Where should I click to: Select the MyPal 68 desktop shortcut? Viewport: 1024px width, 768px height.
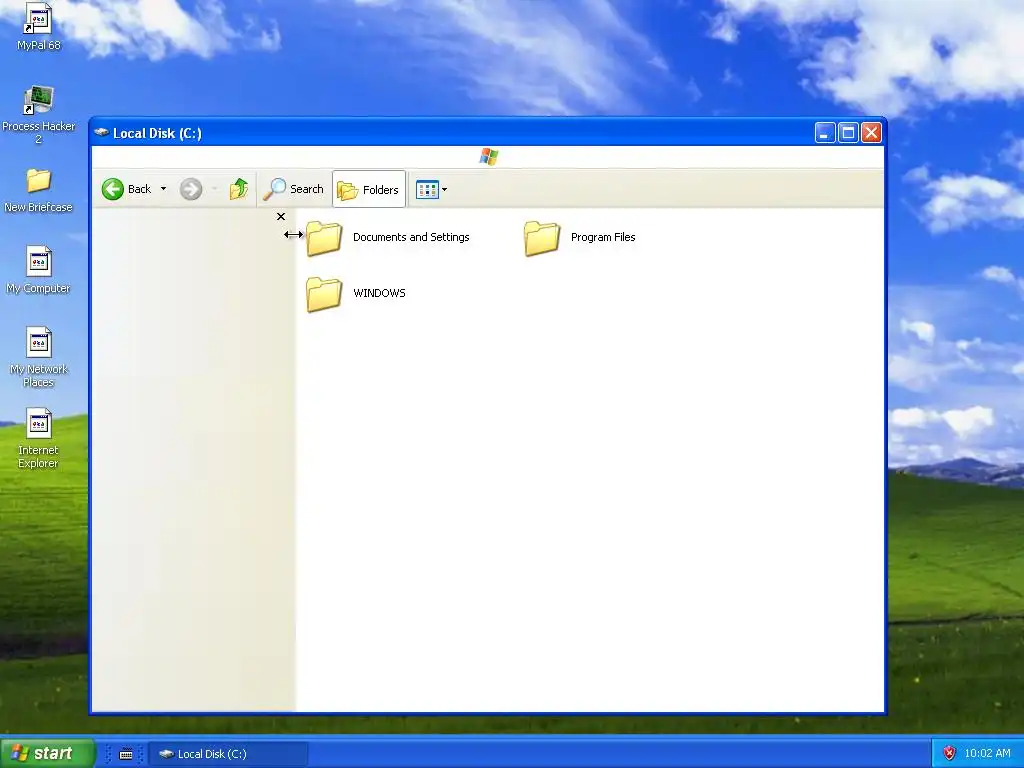click(39, 27)
